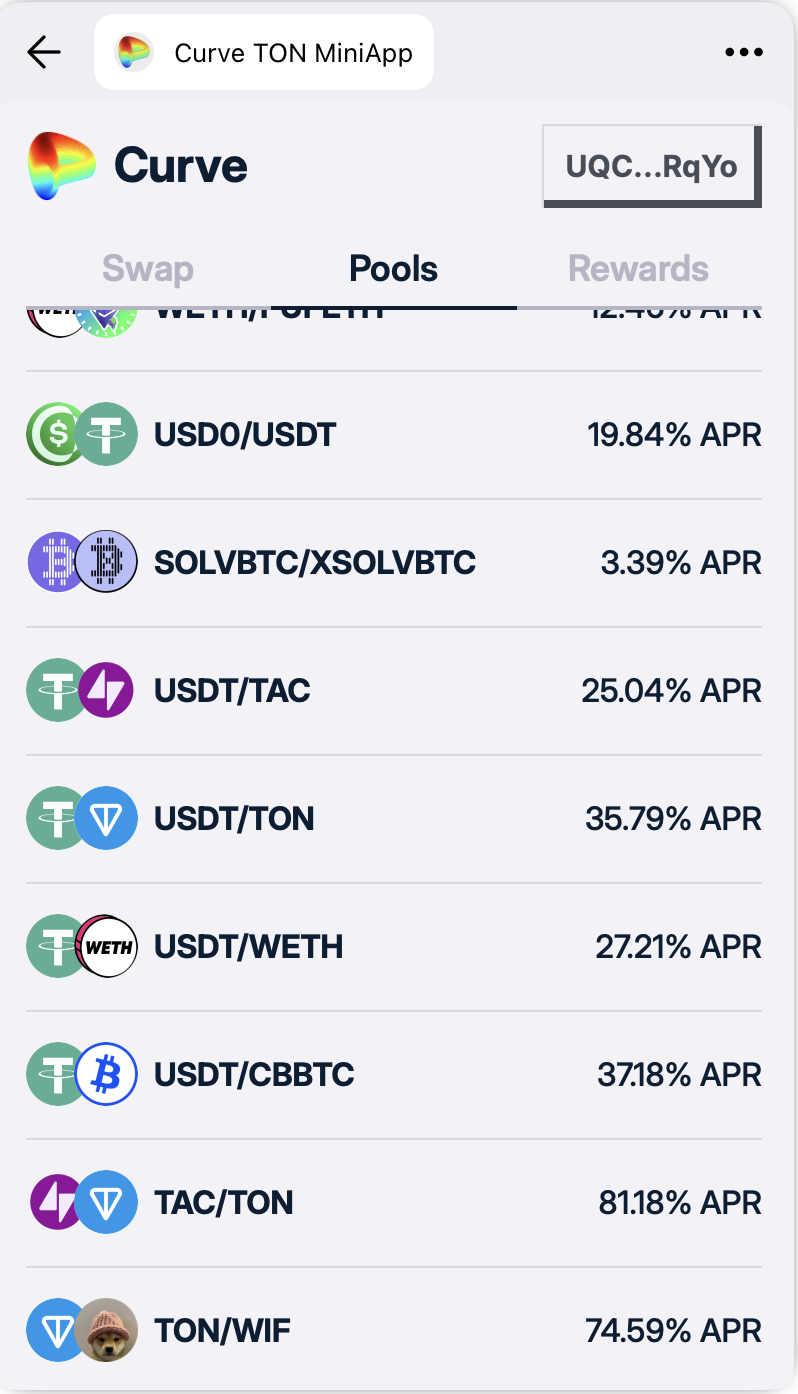
Task: Click the blue Bitcoin CBBTC token icon
Action: (x=107, y=1074)
